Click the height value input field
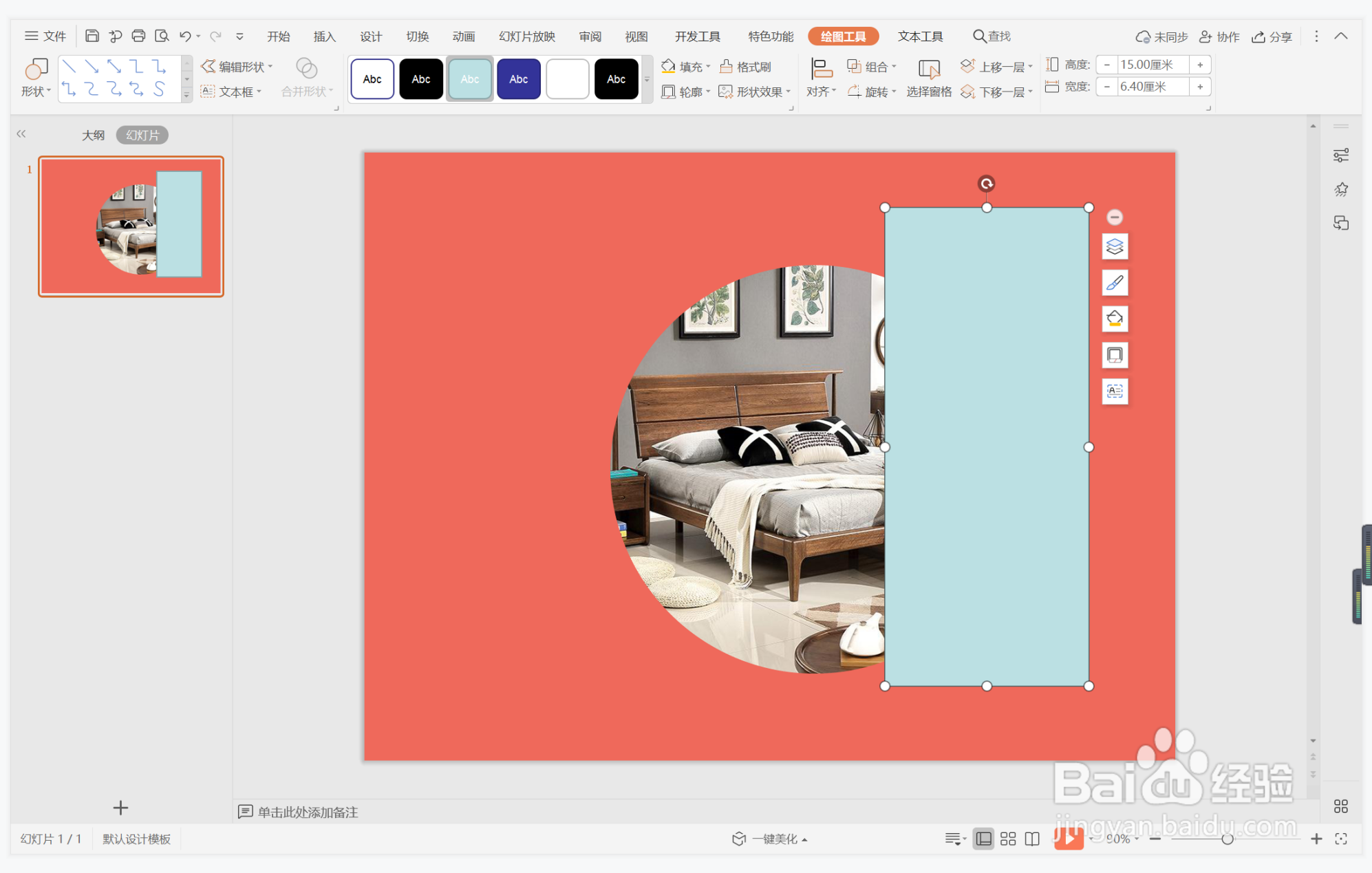 [1152, 65]
